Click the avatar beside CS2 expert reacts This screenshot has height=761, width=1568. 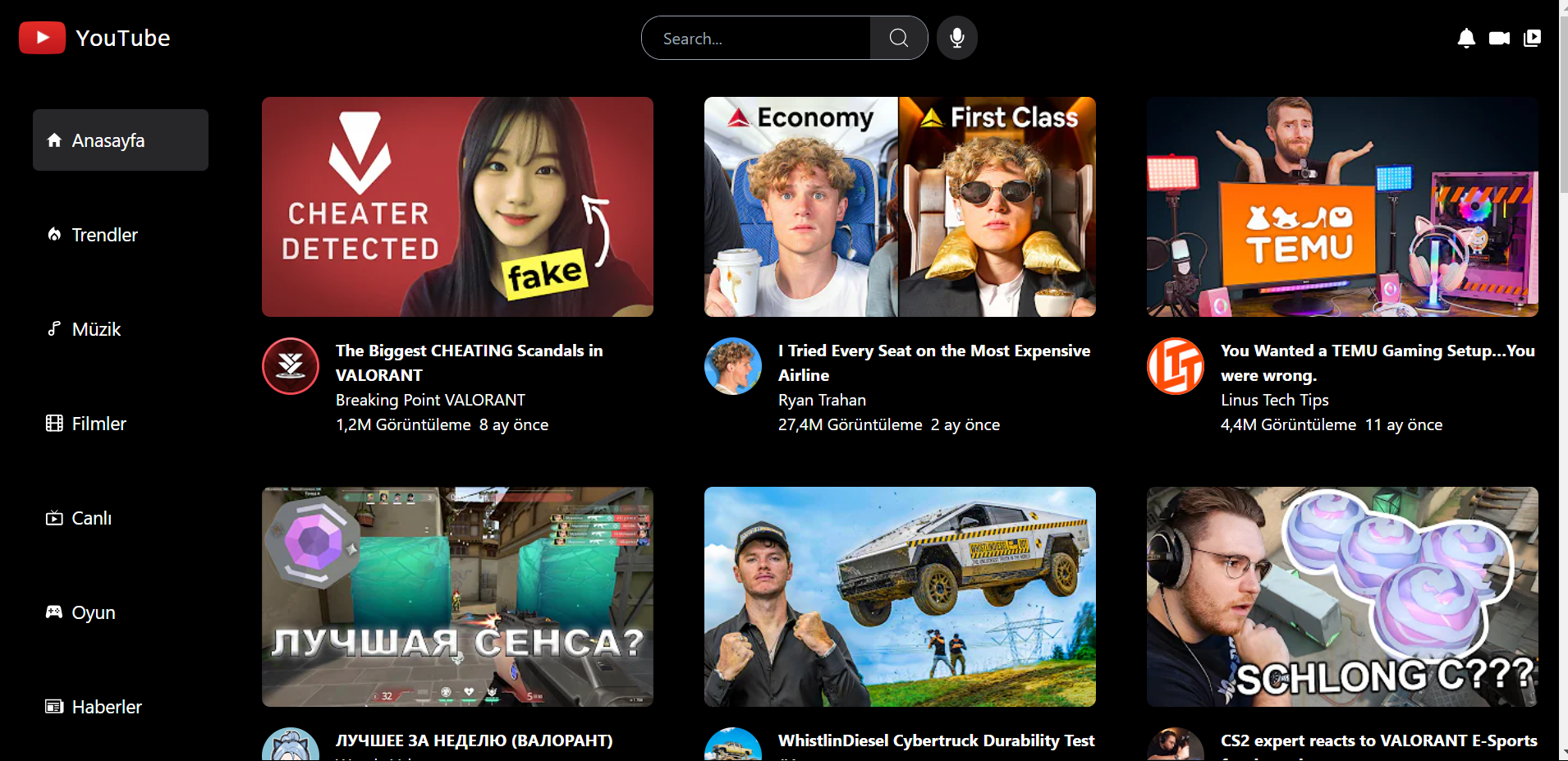pos(1176,745)
